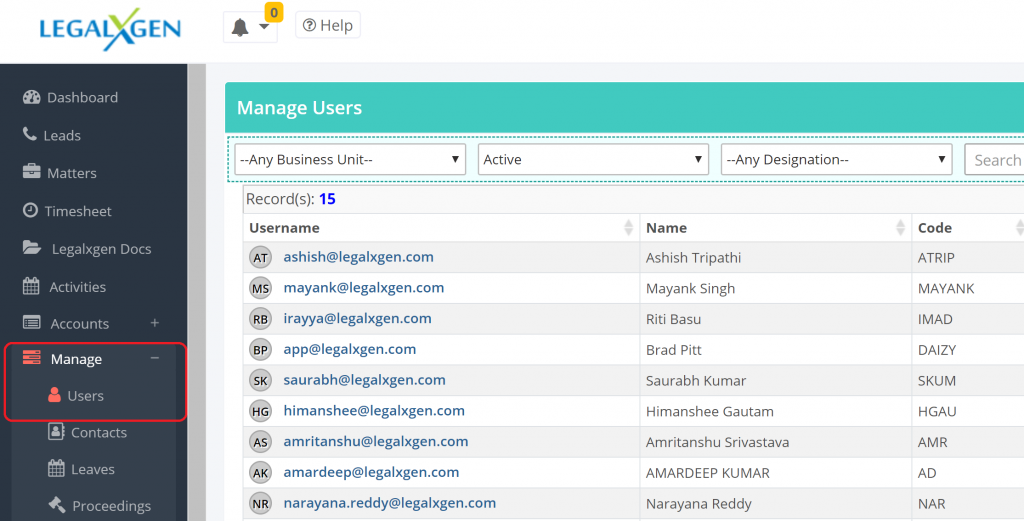Viewport: 1024px width, 521px height.
Task: Expand the Accounts menu plus sign
Action: [154, 323]
